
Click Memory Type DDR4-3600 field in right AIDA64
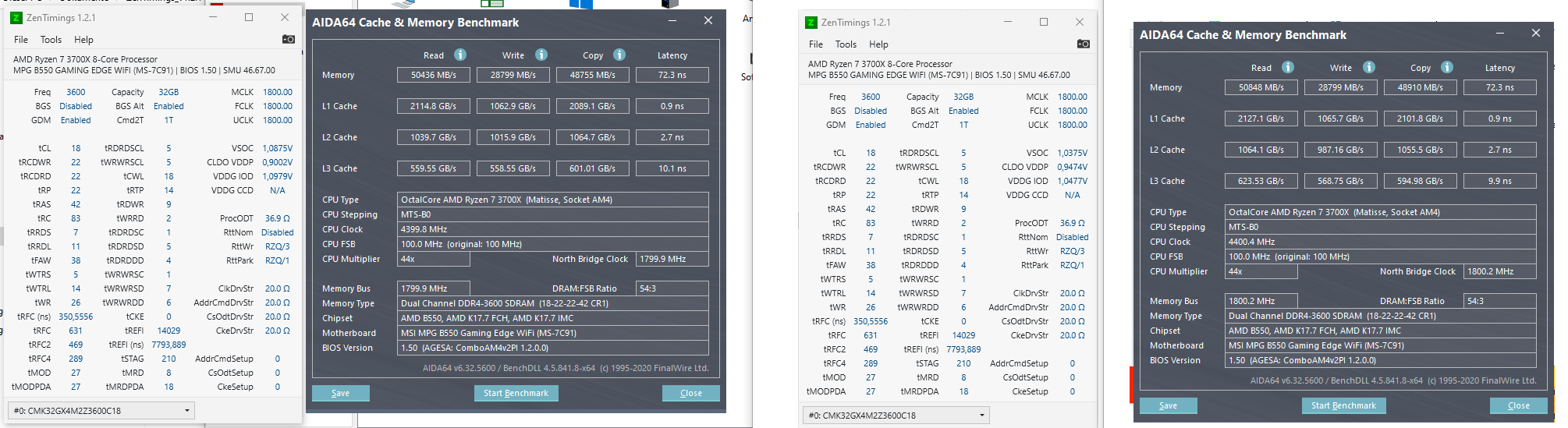point(1381,316)
